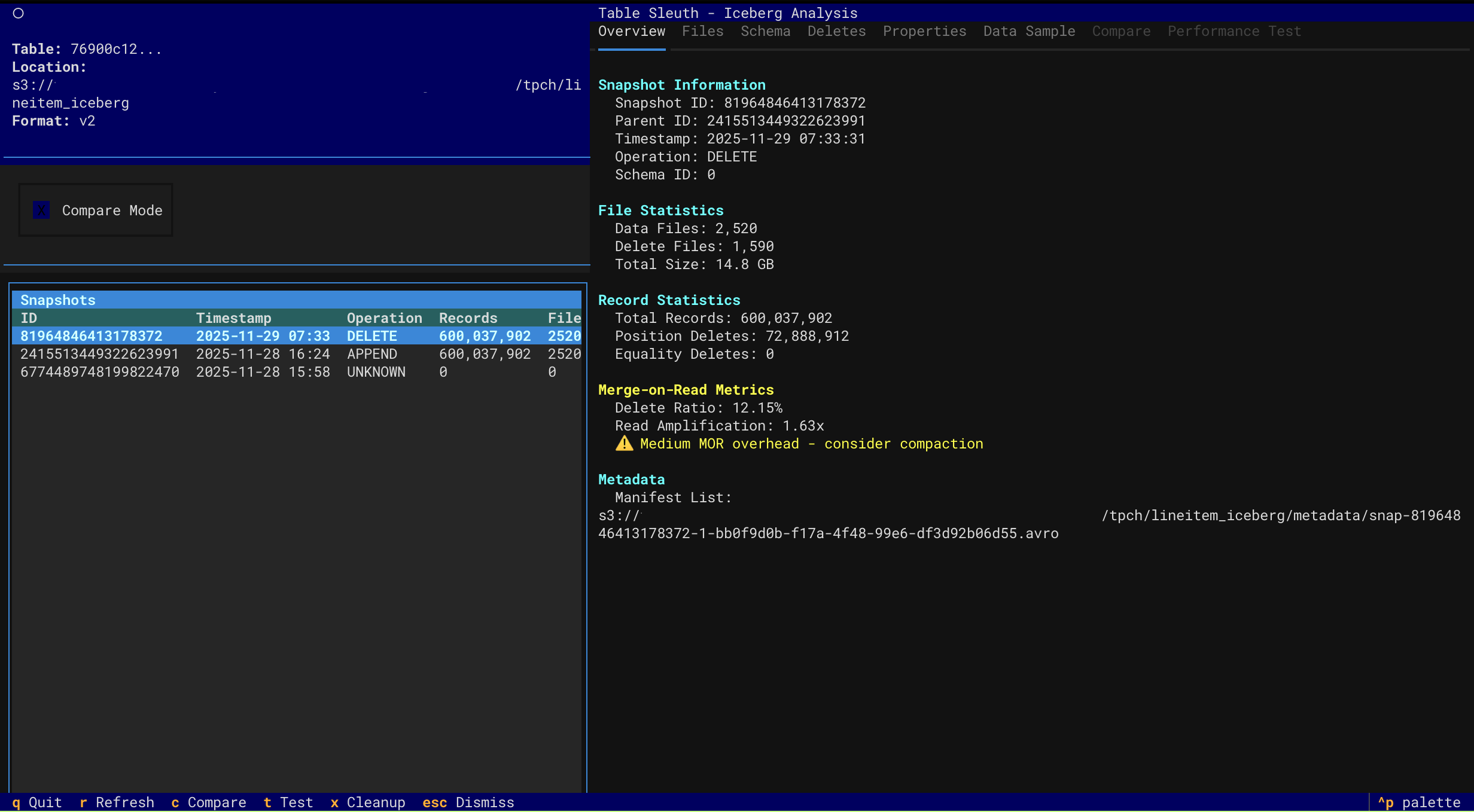
Task: Select the Data Sample tab
Action: point(1029,32)
